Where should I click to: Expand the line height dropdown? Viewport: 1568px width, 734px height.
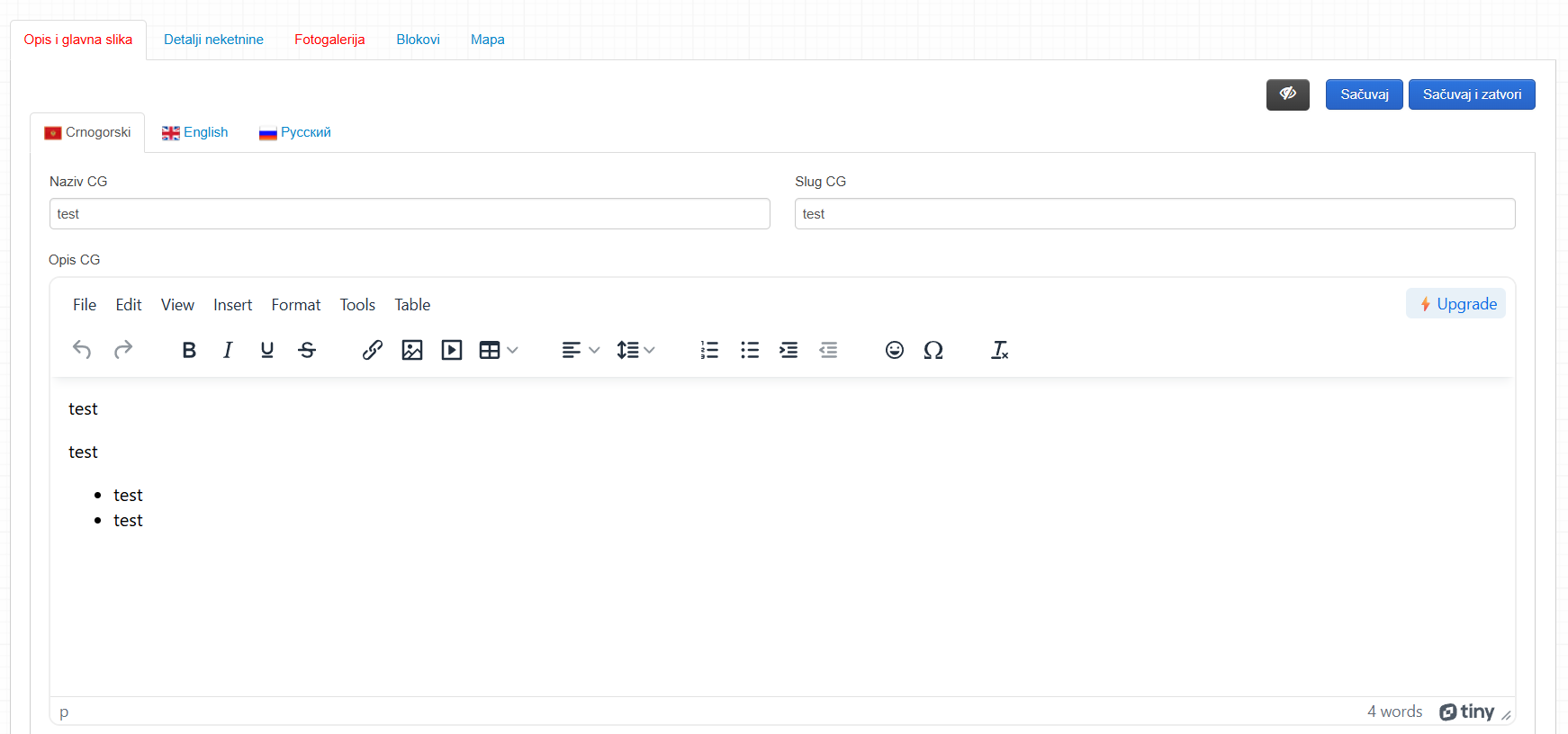coord(635,350)
